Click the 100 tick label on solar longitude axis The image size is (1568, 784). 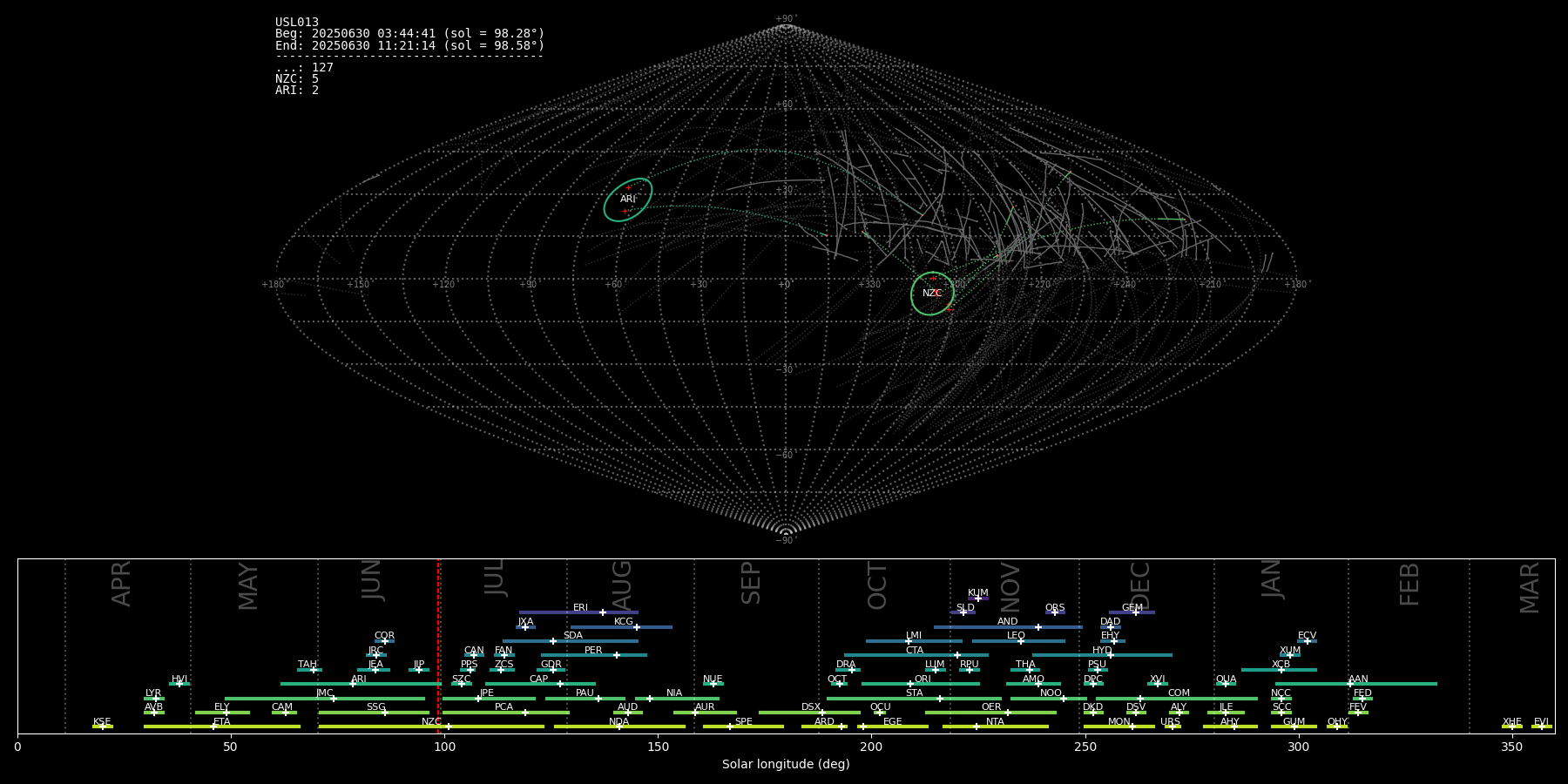point(444,747)
